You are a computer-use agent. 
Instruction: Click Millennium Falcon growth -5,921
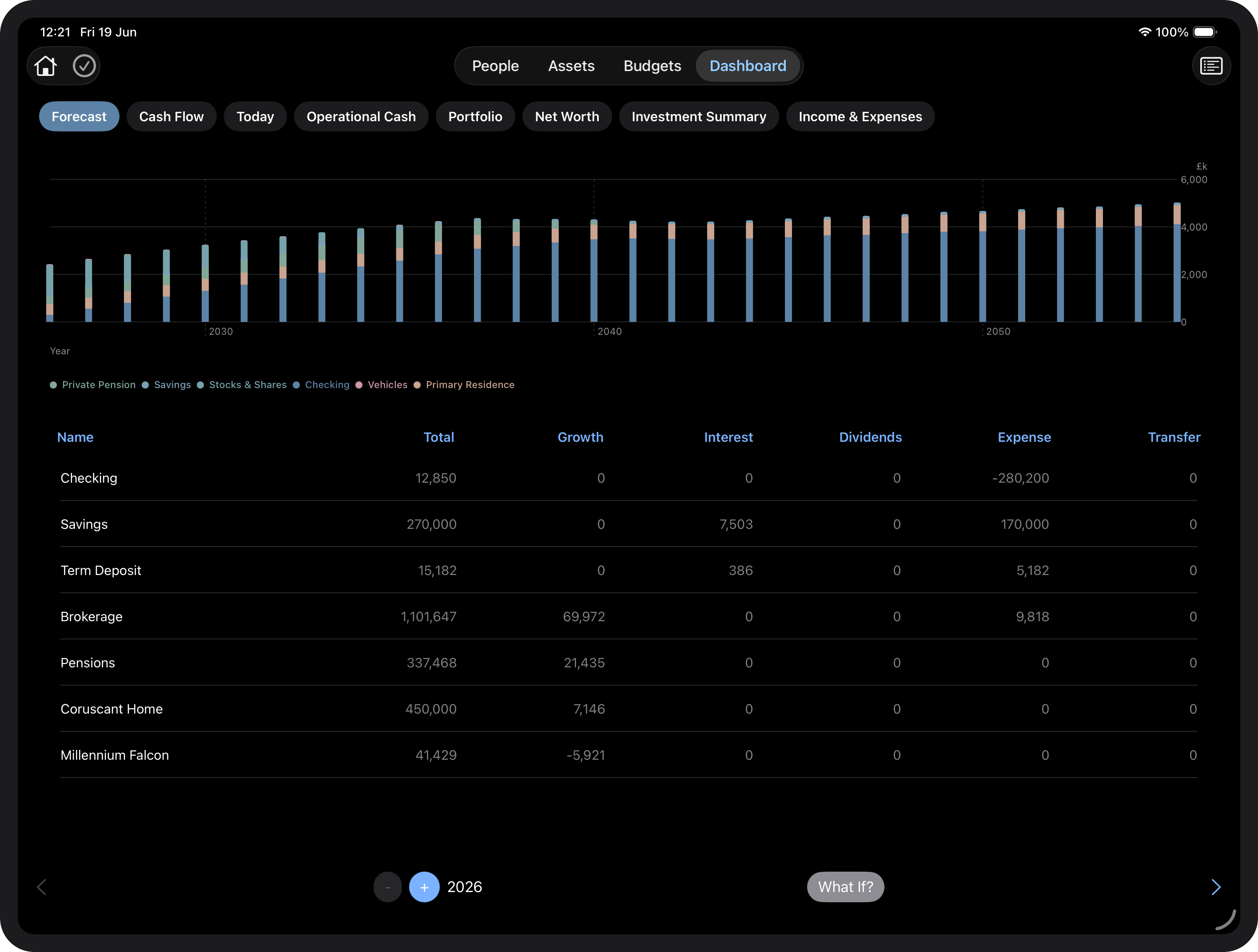coord(586,755)
